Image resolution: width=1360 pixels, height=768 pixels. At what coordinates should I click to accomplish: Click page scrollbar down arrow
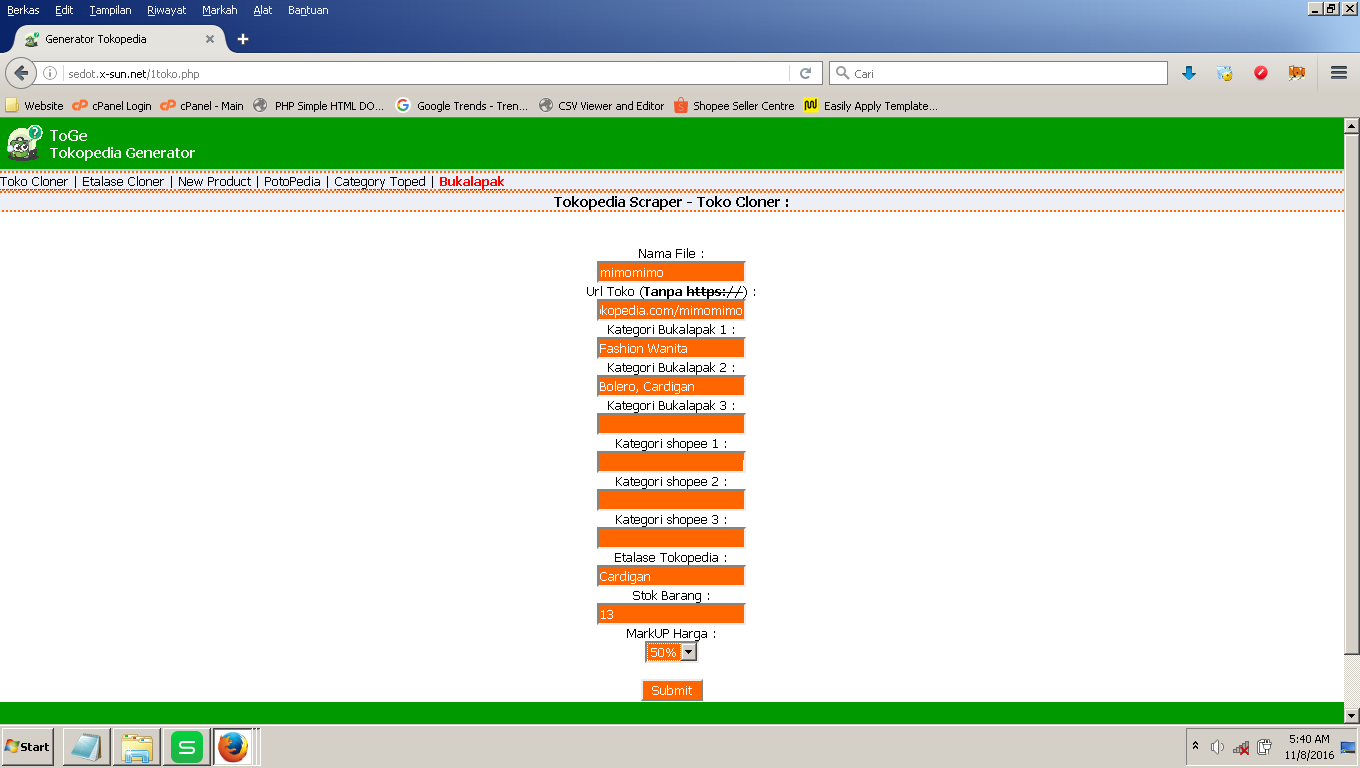1351,716
